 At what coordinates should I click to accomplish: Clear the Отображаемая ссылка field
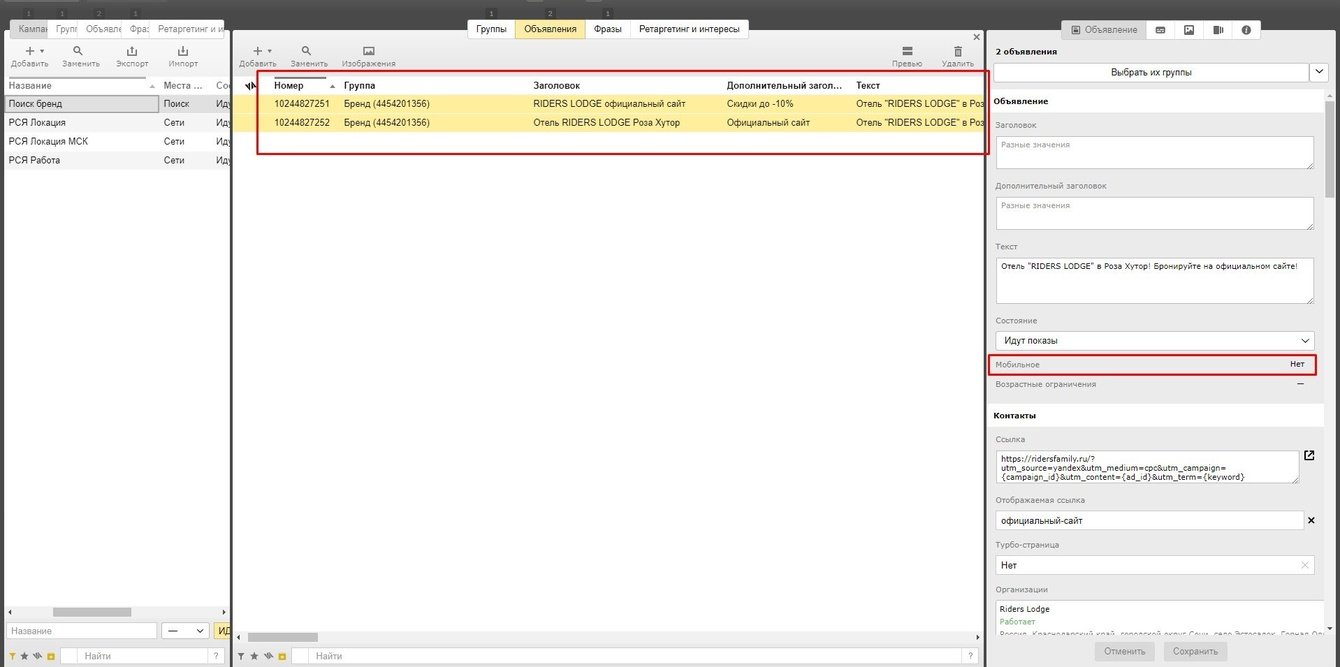tap(1310, 520)
